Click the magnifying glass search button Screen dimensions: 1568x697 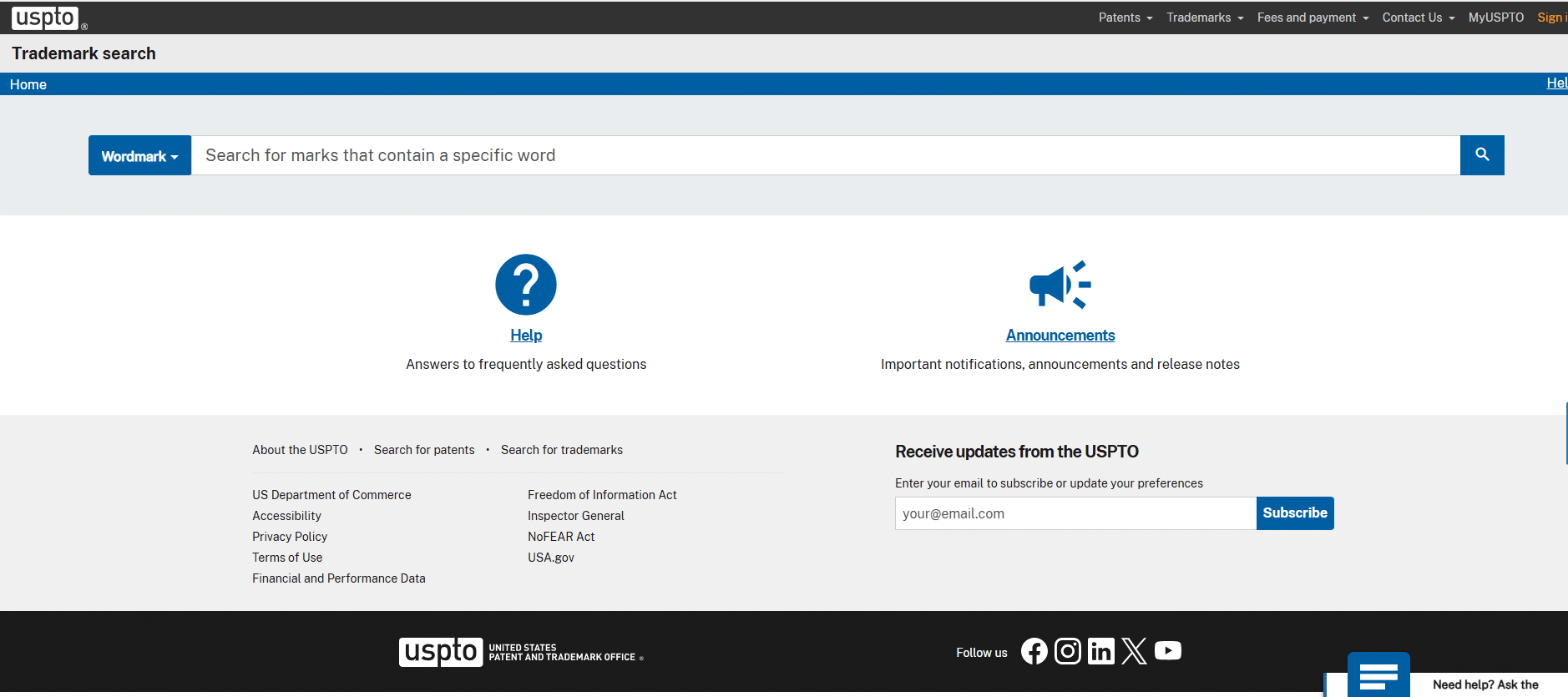tap(1482, 155)
